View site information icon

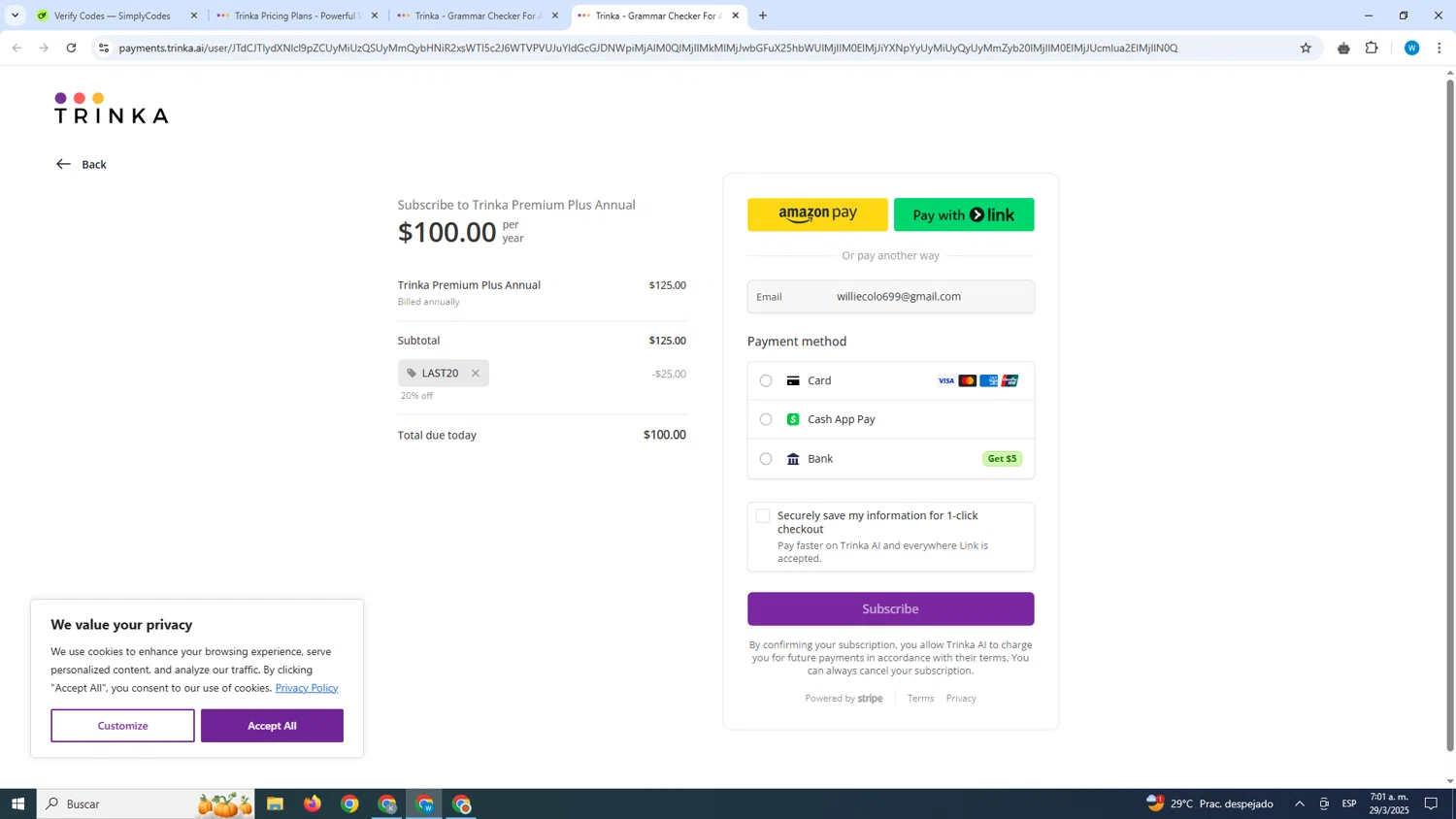click(x=104, y=48)
